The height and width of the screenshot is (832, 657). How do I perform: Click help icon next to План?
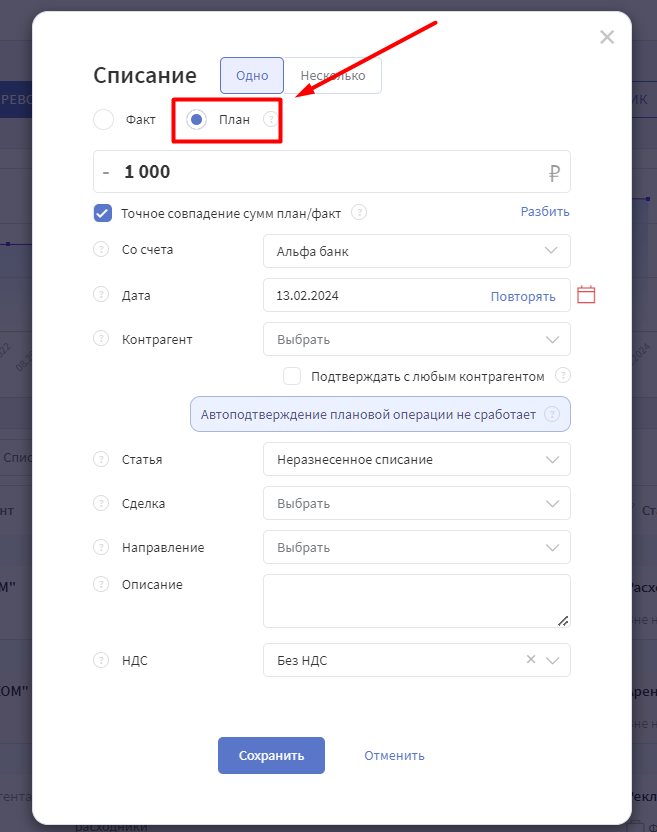(x=271, y=119)
